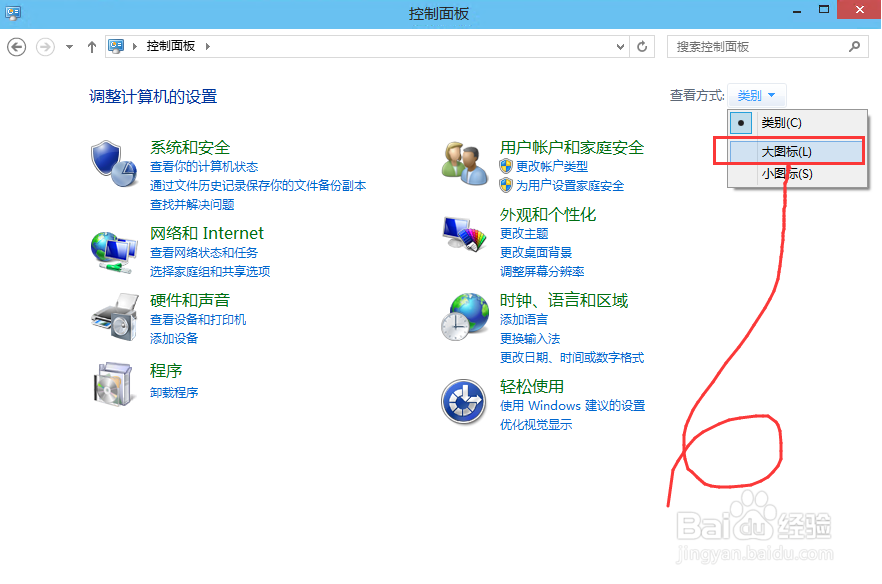Click inside the 搜索控制面板 search box
Screen dimensions: 882x584
(755, 46)
